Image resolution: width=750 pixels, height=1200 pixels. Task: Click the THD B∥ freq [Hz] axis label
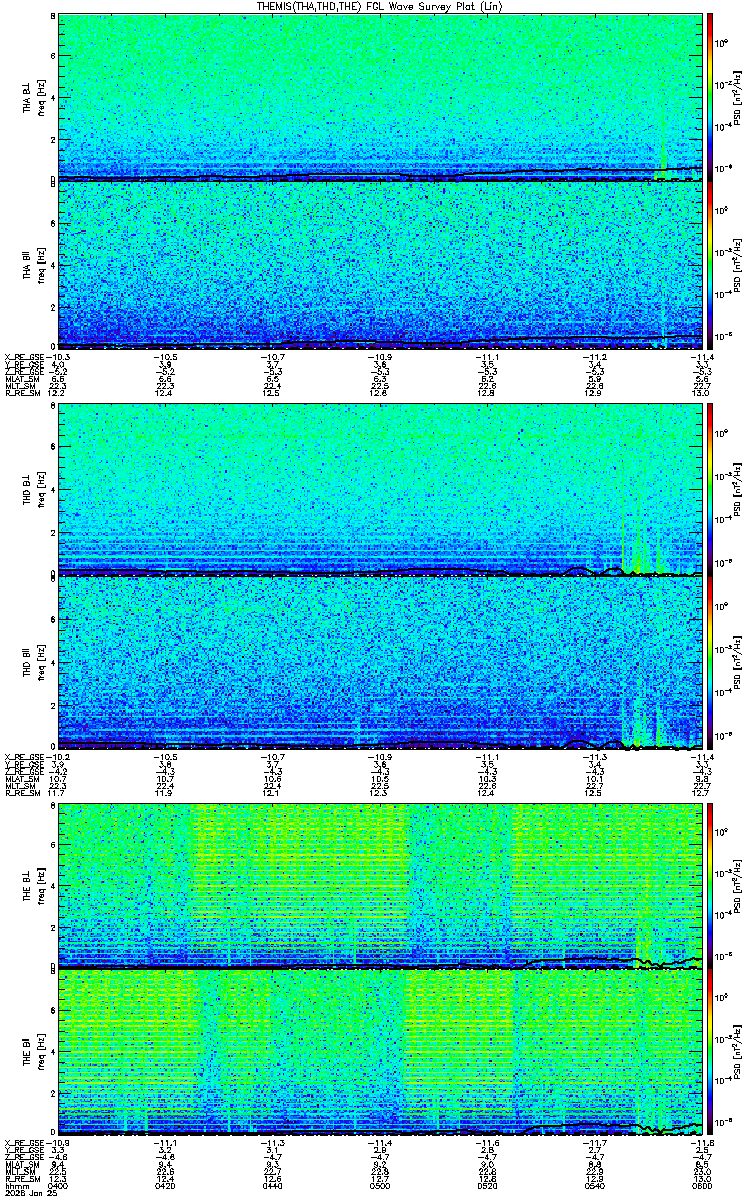[42, 661]
